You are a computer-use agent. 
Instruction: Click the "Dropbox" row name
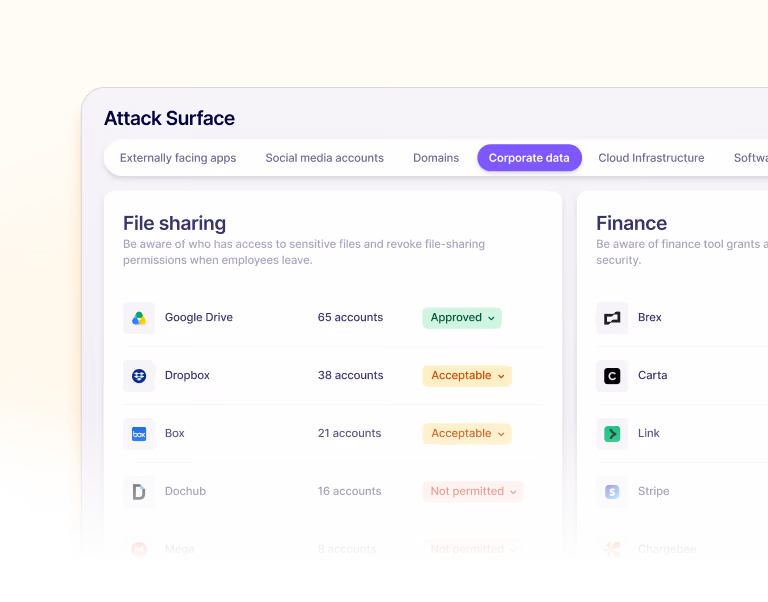[187, 375]
